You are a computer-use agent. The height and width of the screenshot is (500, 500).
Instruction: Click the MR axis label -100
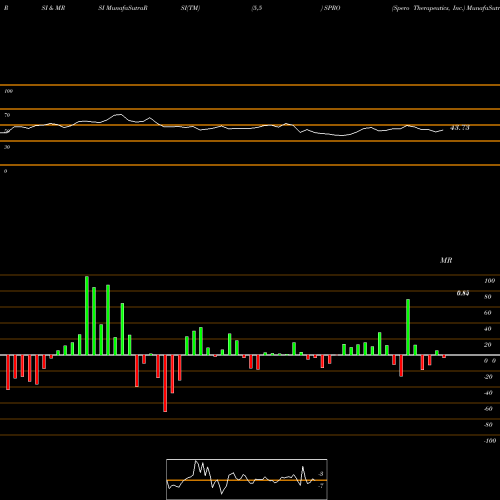[x=490, y=441]
